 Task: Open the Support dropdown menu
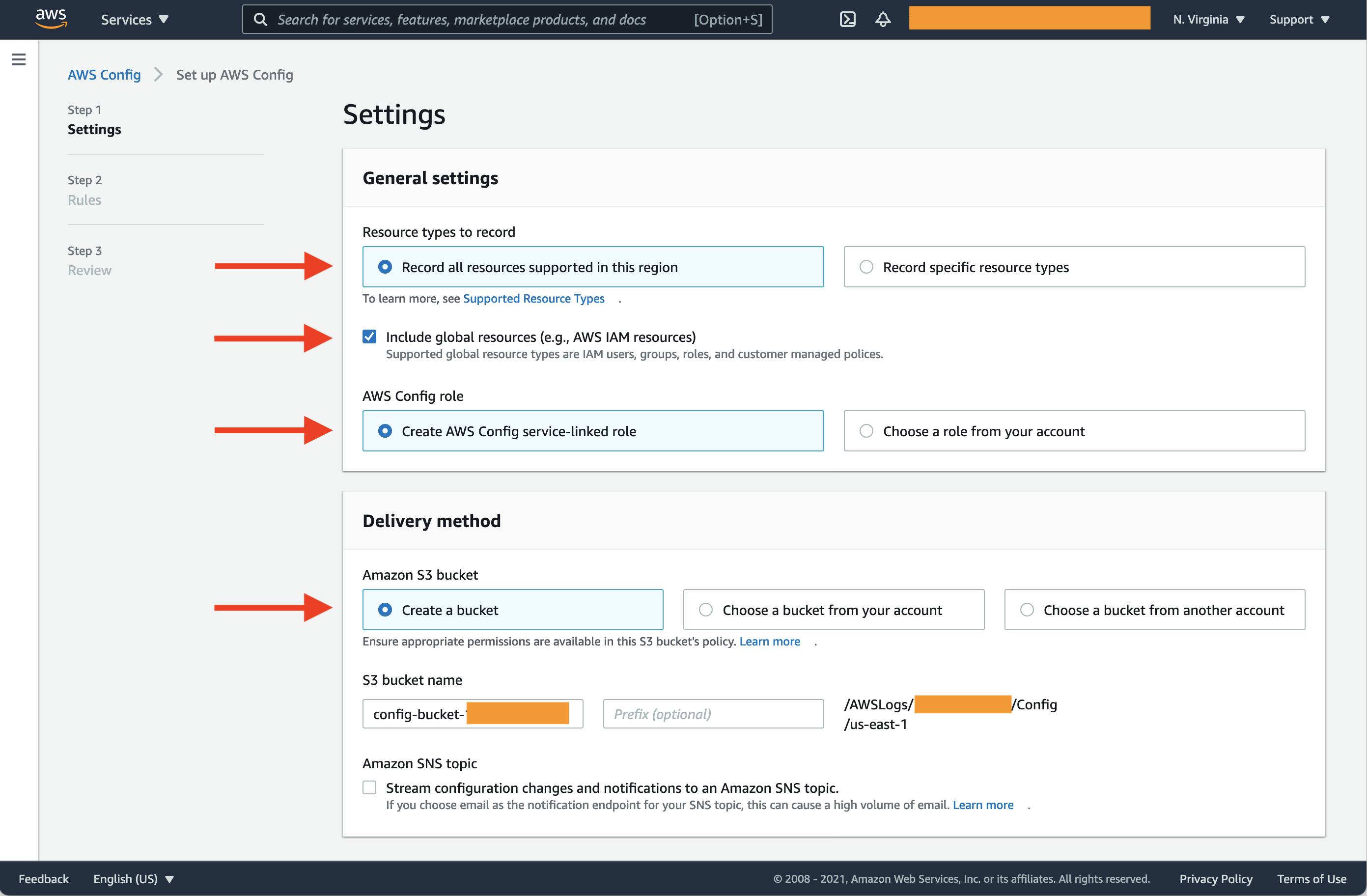pos(1299,20)
